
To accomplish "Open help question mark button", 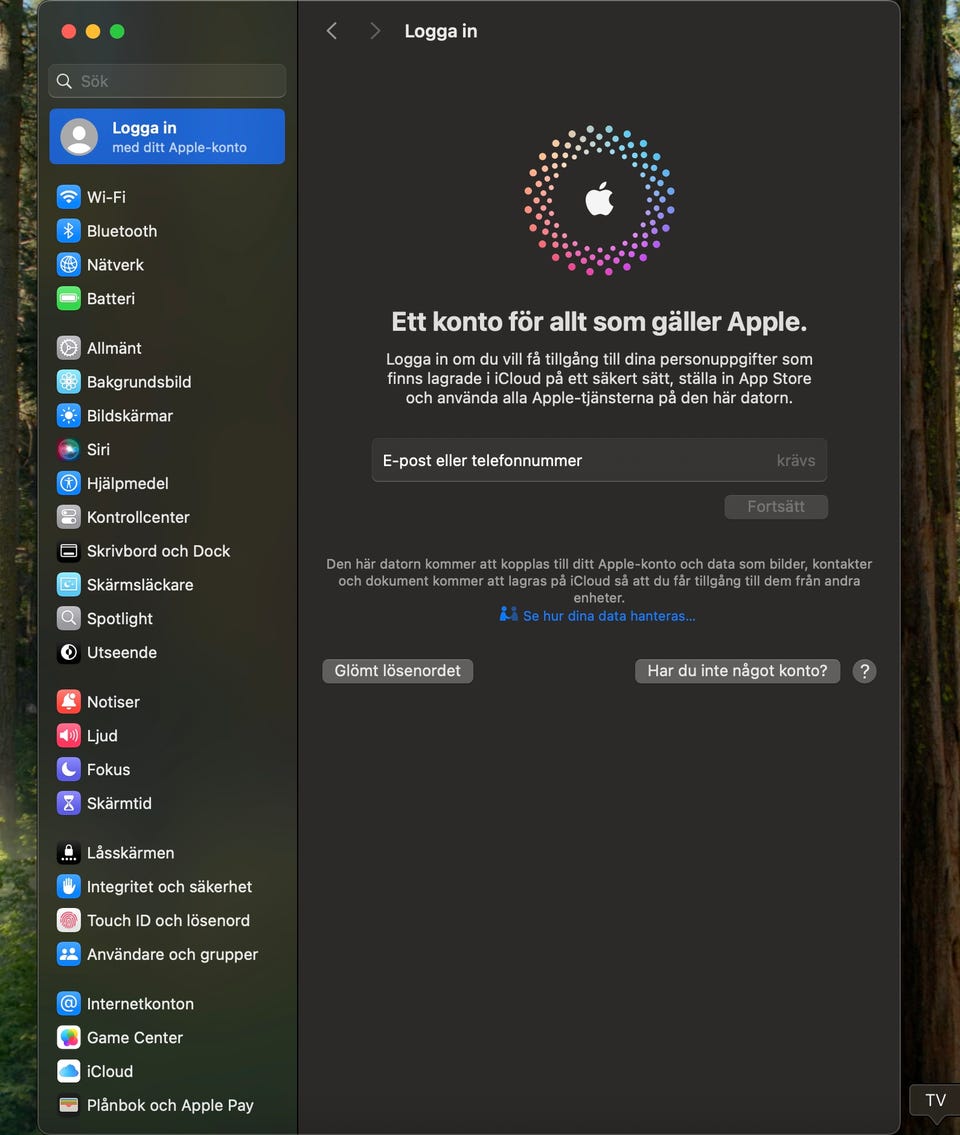I will point(864,671).
